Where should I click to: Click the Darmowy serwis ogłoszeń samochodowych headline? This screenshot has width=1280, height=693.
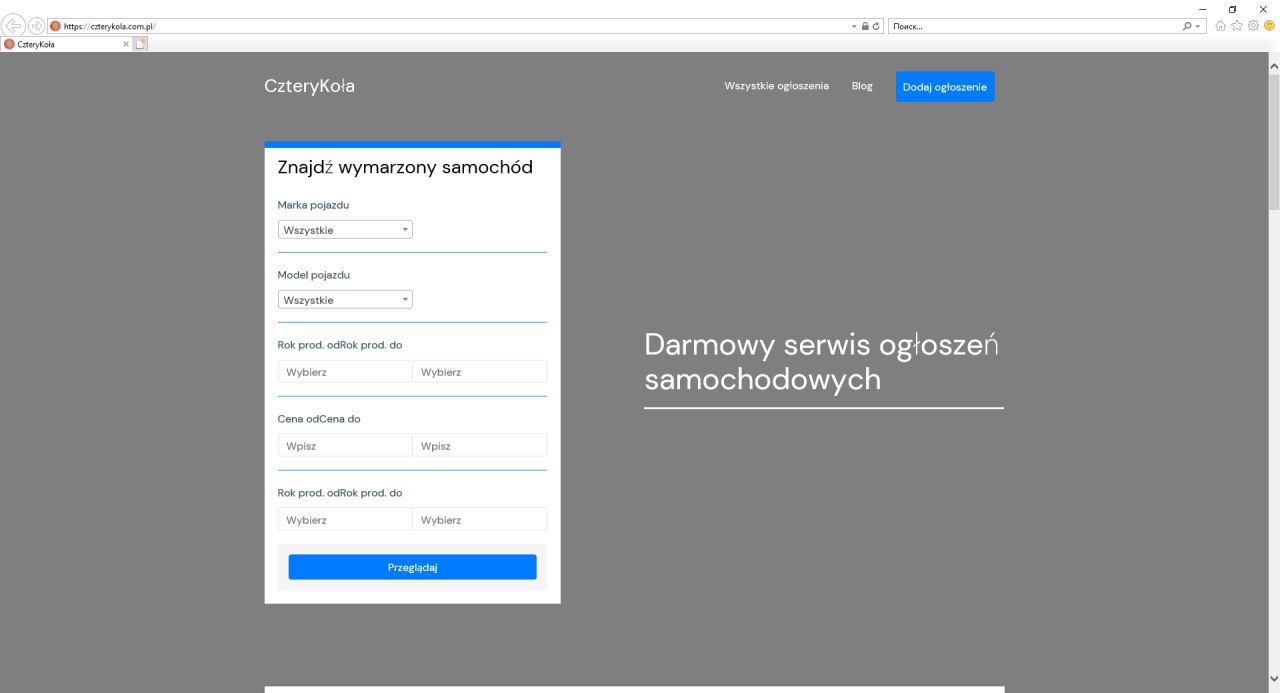click(x=822, y=361)
